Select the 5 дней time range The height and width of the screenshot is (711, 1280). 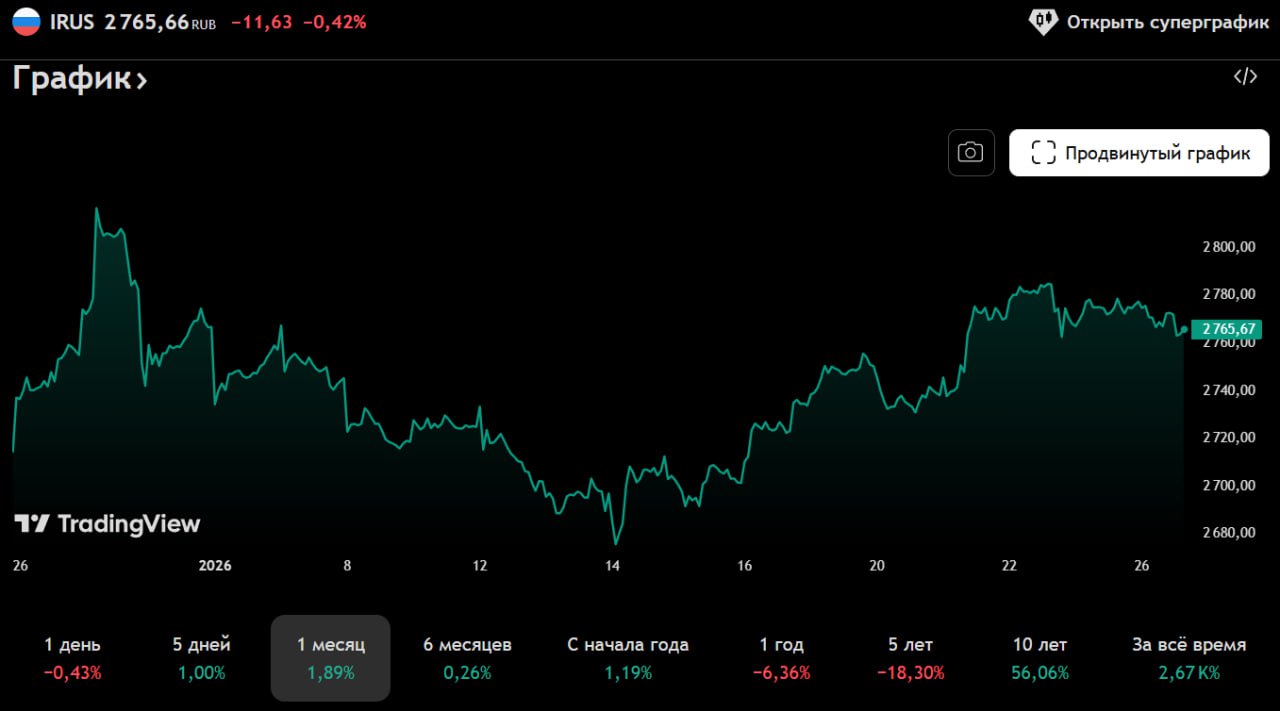(x=202, y=658)
